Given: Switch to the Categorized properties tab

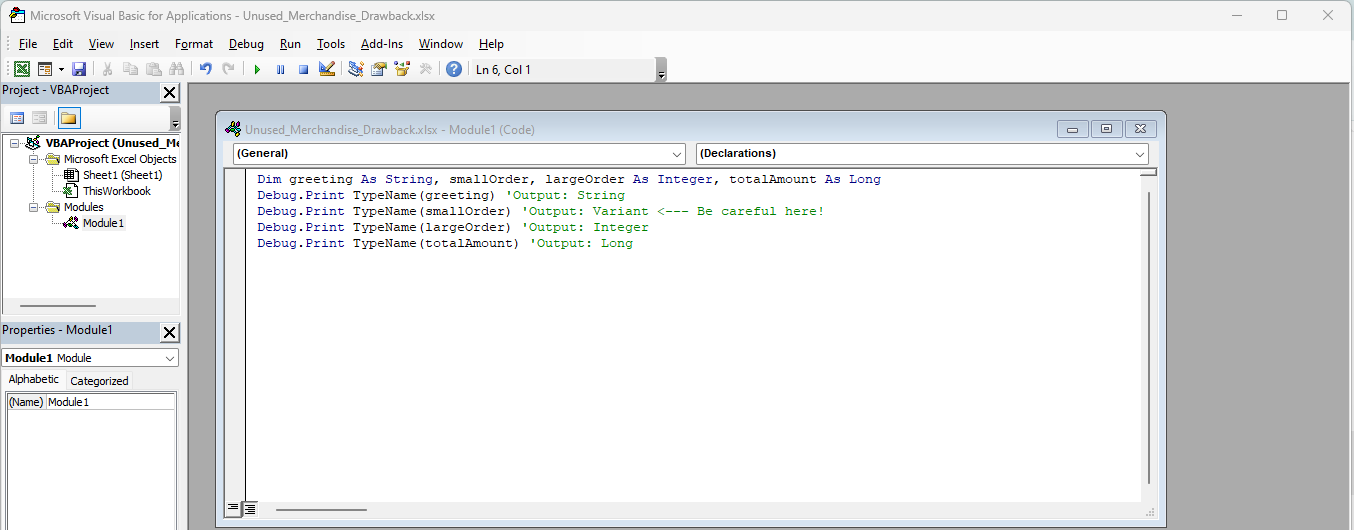Looking at the screenshot, I should pos(99,381).
